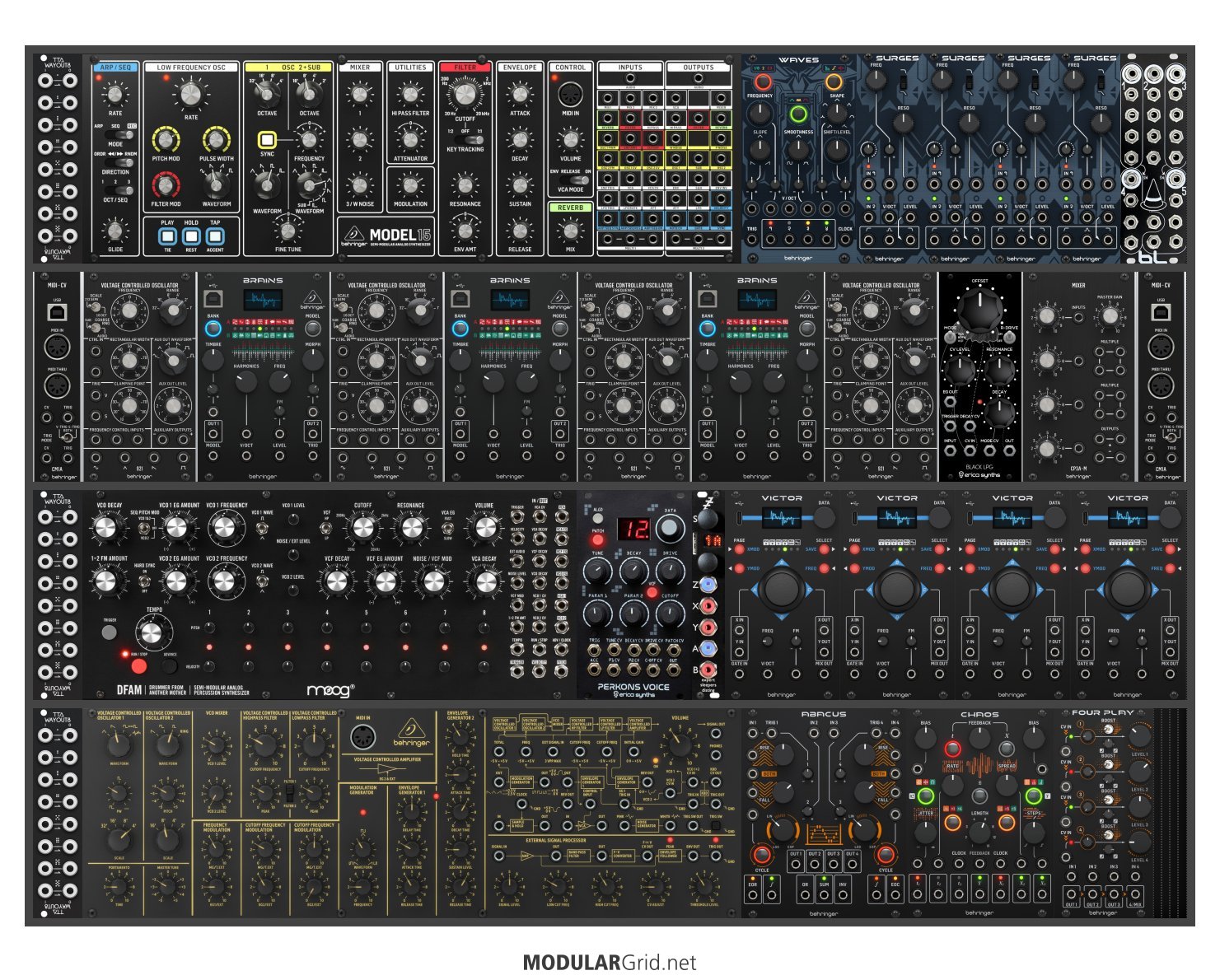Click the DFAM ADVANCE button
Image resolution: width=1220 pixels, height=980 pixels.
point(170,666)
